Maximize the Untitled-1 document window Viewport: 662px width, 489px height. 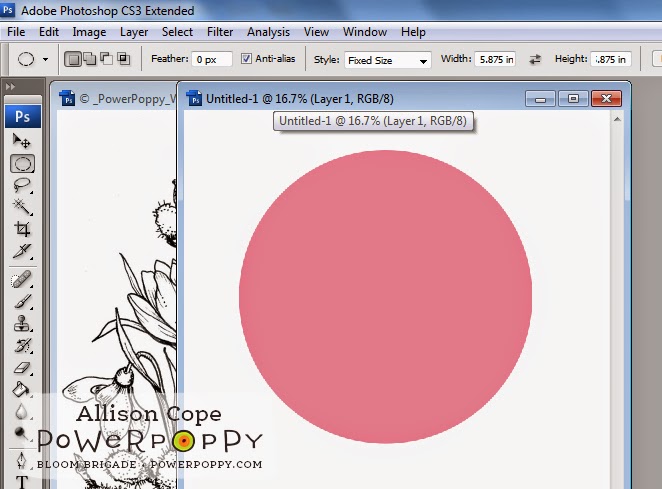click(573, 99)
